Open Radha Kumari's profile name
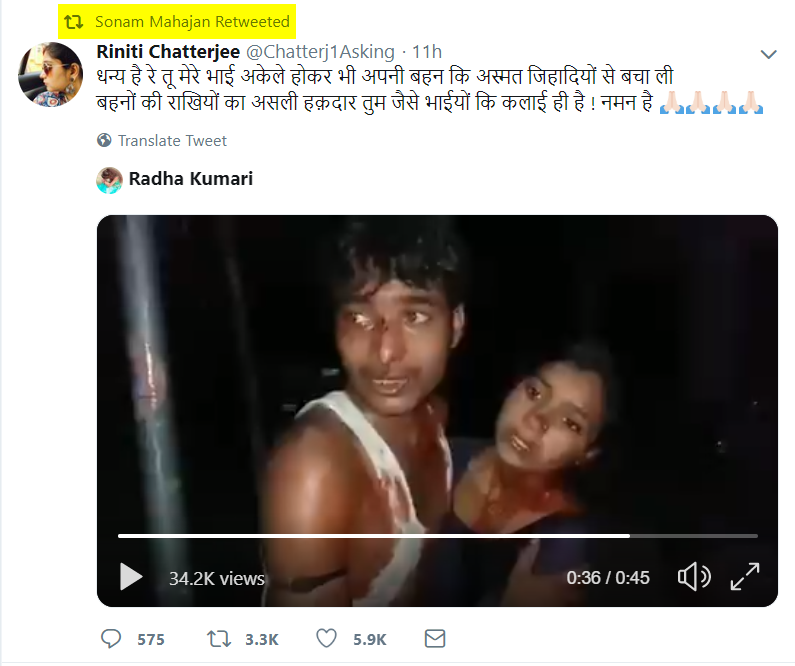The width and height of the screenshot is (795, 666). (x=191, y=179)
